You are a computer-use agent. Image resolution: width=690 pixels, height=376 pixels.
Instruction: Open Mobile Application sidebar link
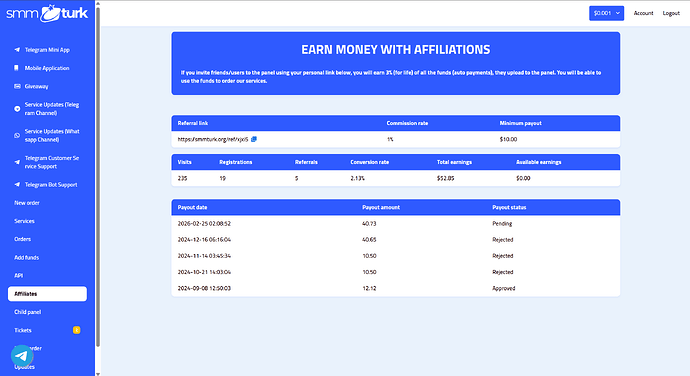point(47,68)
